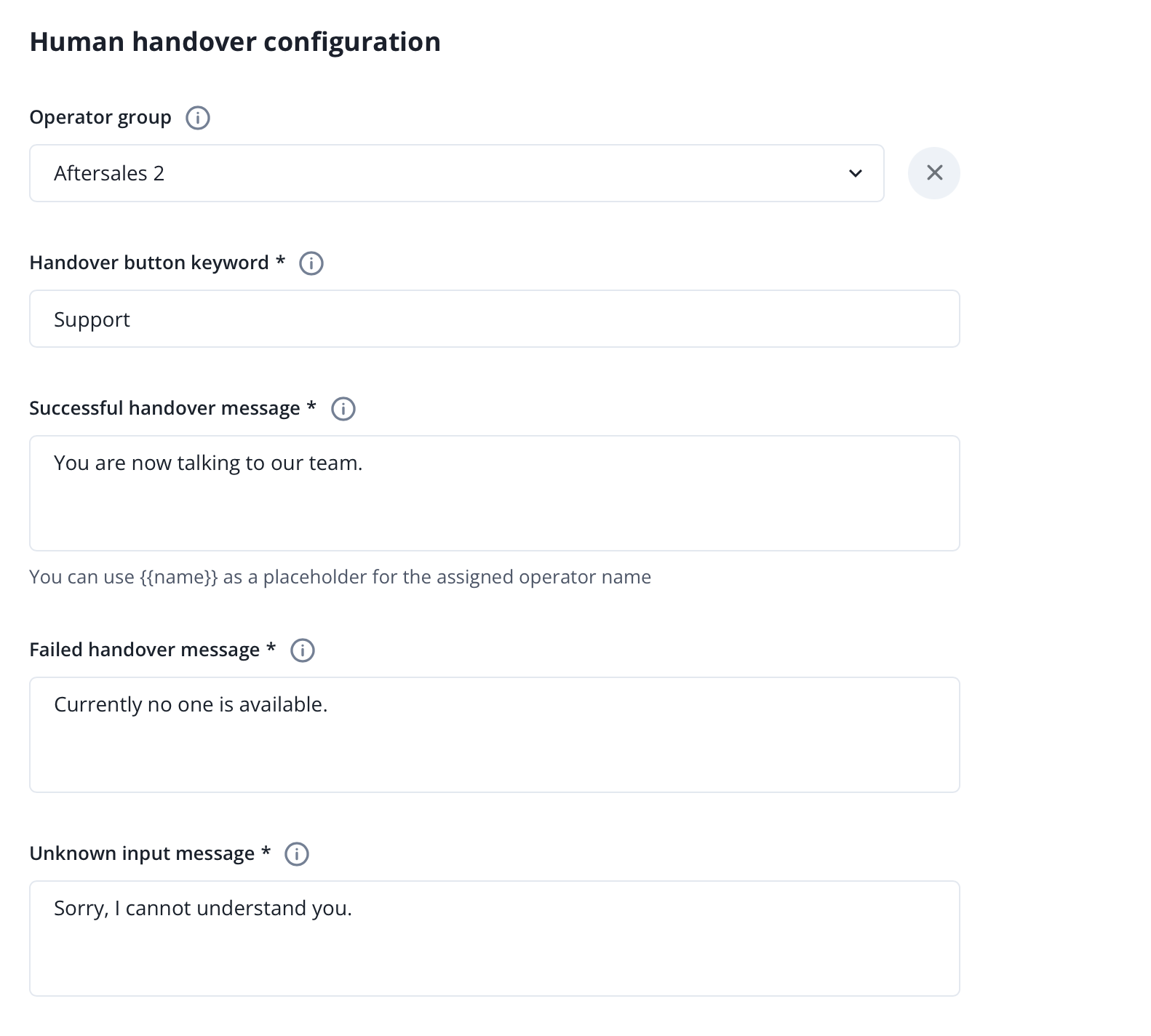The height and width of the screenshot is (1036, 1151).
Task: Click the 'Currently no one is available' textarea
Action: 494,735
